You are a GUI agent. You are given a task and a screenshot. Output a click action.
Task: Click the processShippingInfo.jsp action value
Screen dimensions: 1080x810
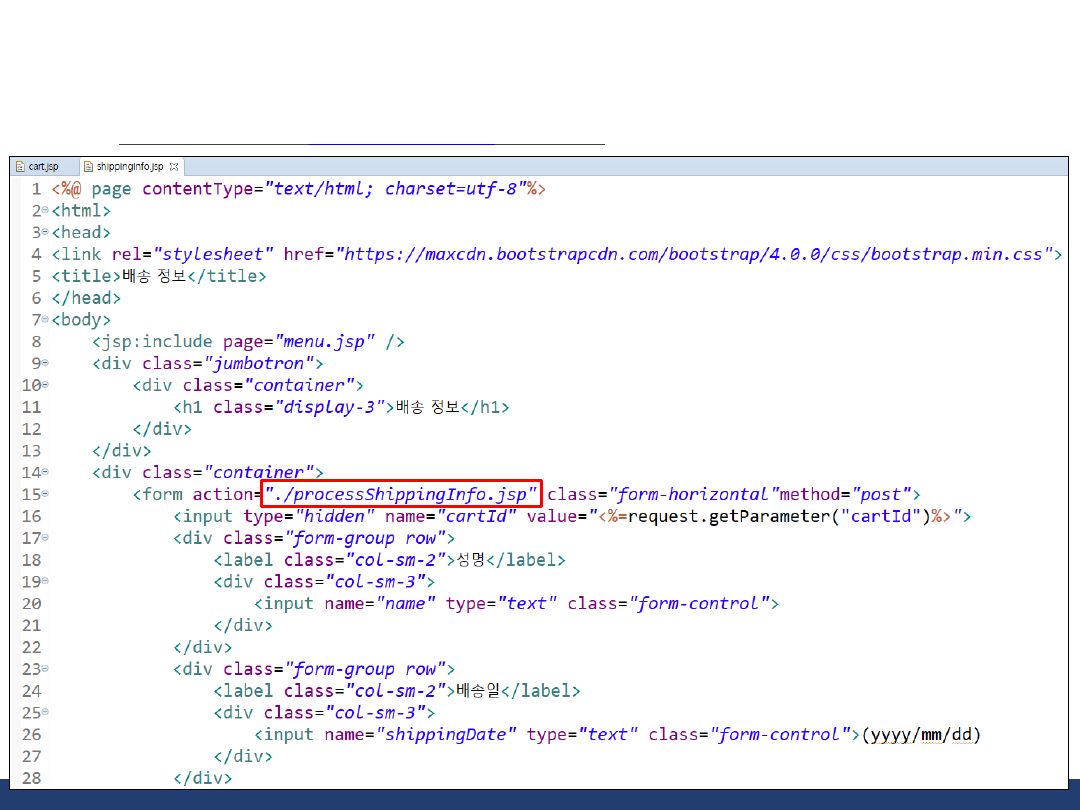click(x=401, y=494)
